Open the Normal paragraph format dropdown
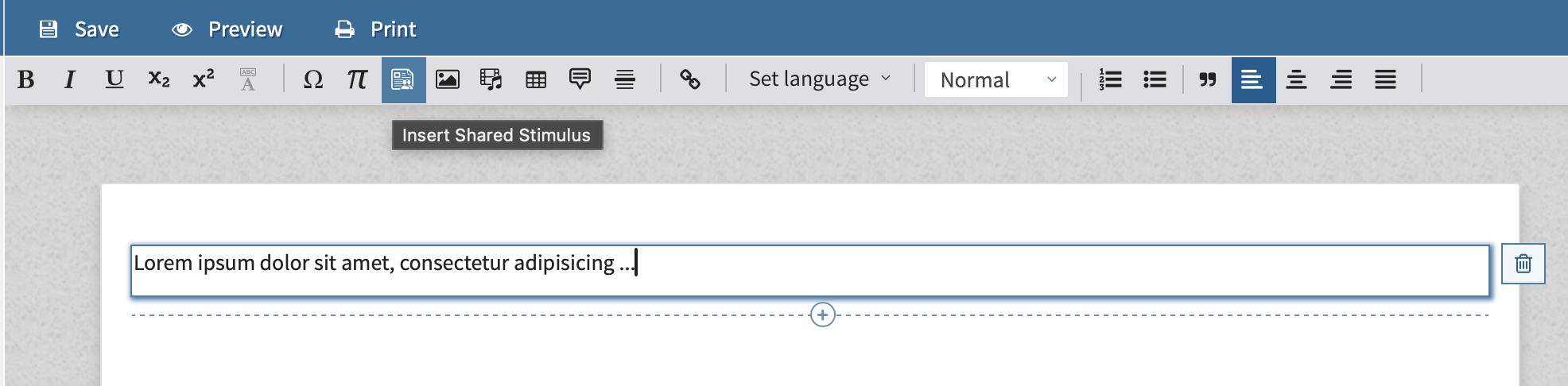This screenshot has width=1568, height=386. tap(996, 79)
